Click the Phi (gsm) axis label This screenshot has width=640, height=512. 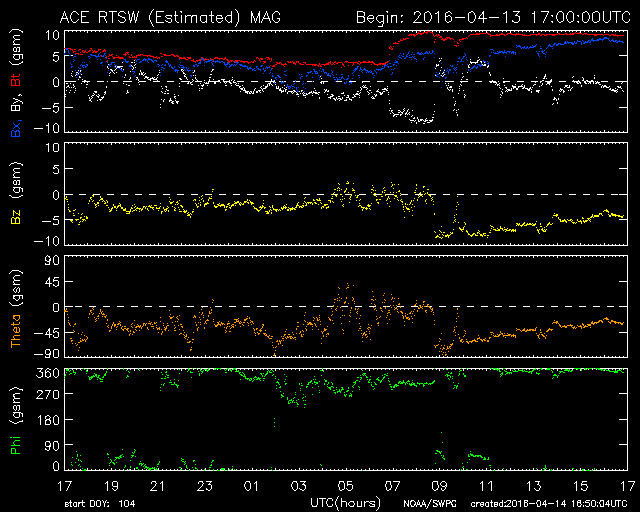[x=16, y=419]
